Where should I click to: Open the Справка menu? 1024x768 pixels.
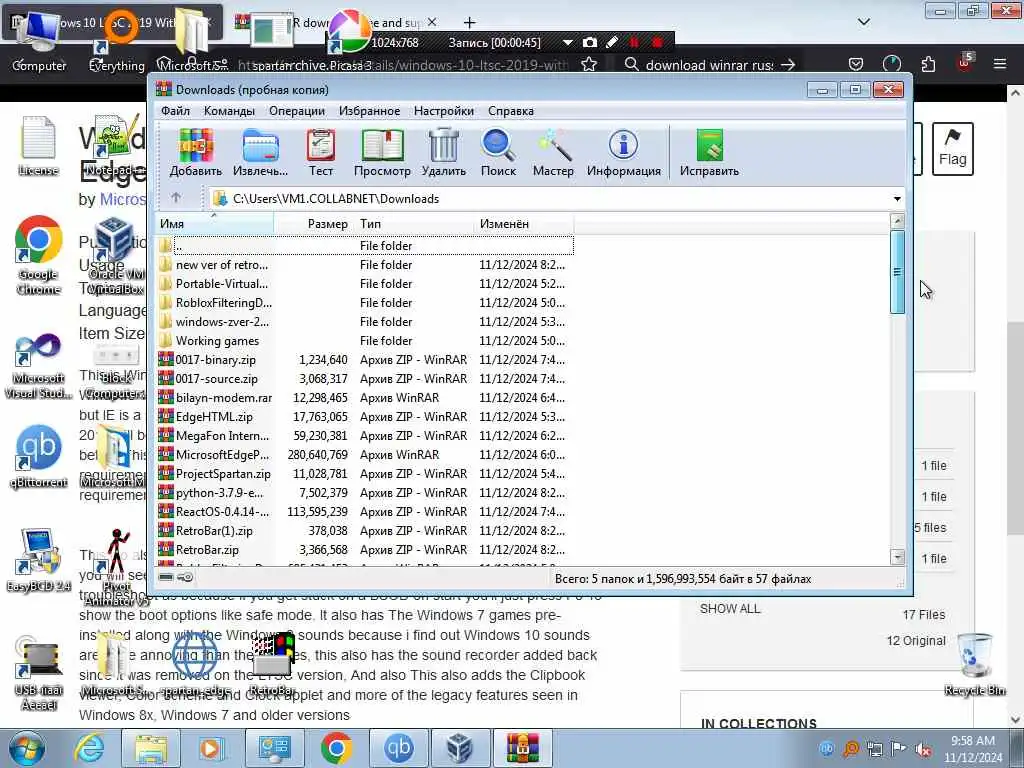[x=511, y=111]
